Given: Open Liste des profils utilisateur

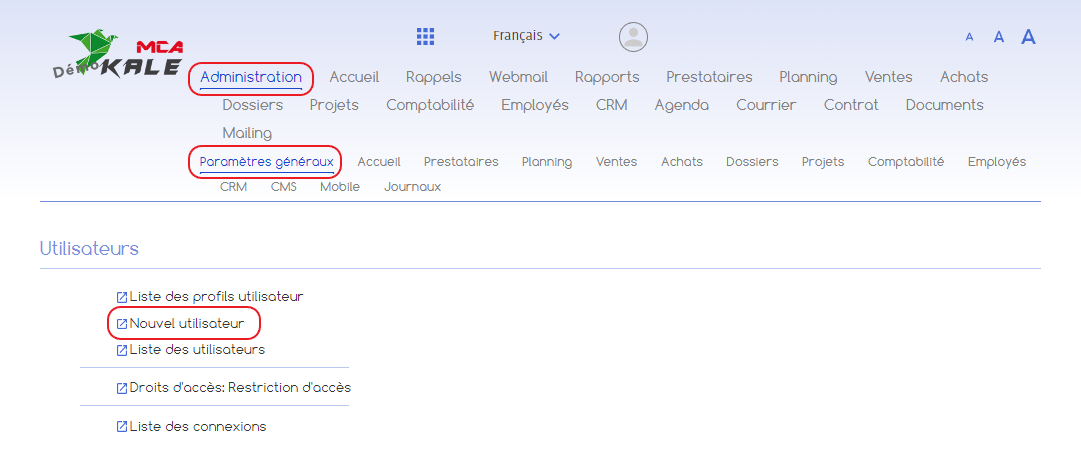Looking at the screenshot, I should pos(216,297).
